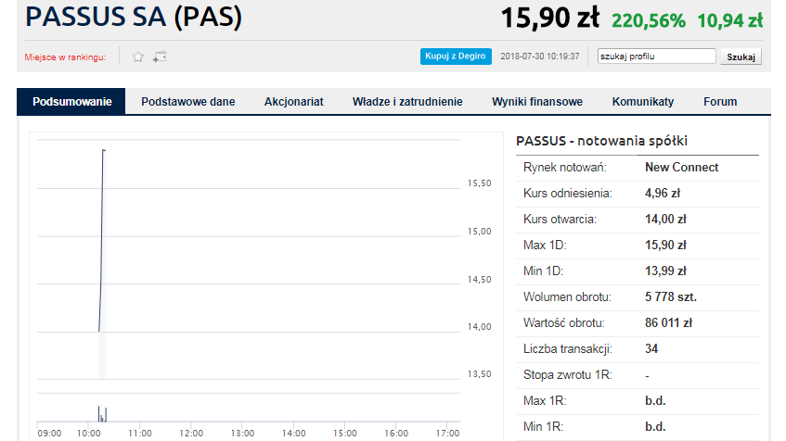
Task: Click the Szukaj search button
Action: pyautogui.click(x=741, y=57)
